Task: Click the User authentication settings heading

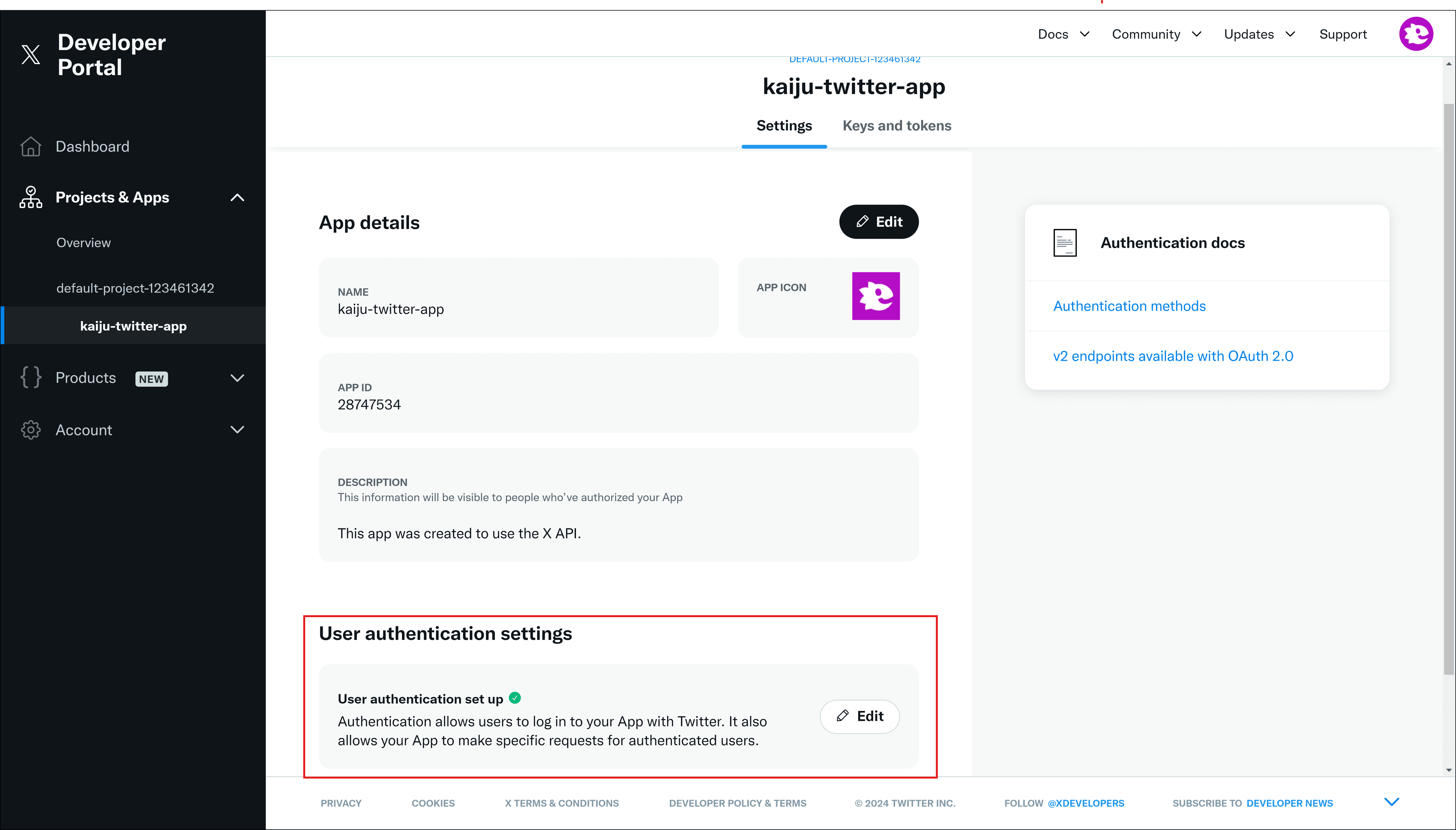Action: coord(446,634)
